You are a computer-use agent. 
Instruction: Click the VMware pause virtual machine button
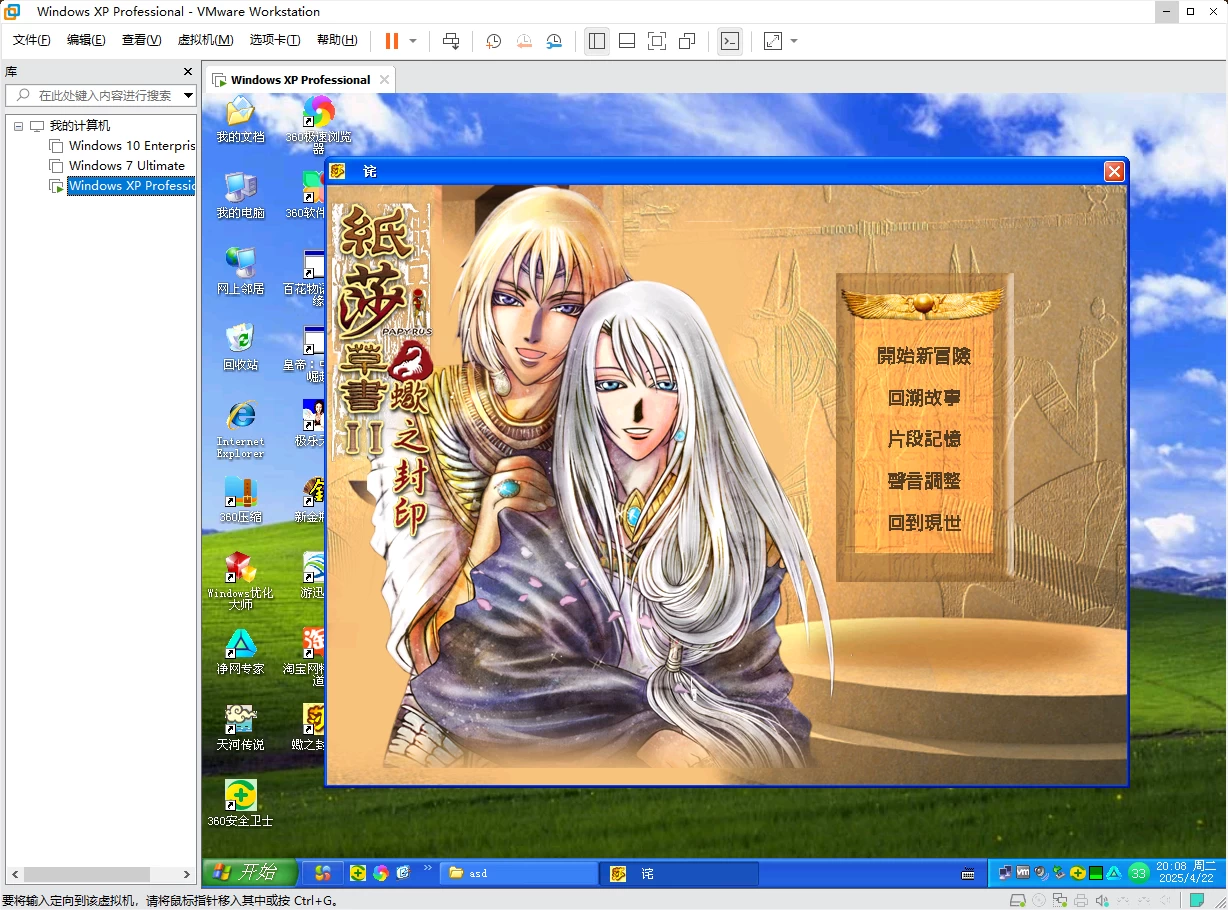(391, 41)
